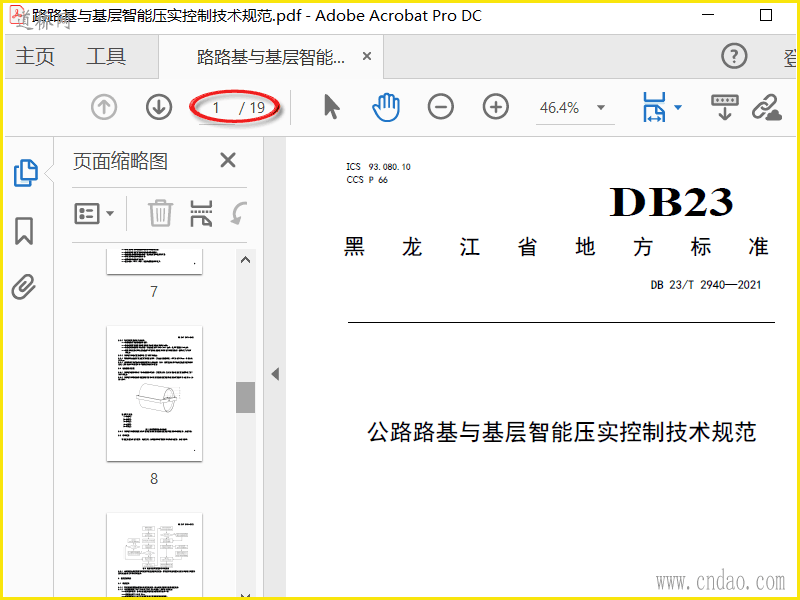
Task: Rotate pages counterclockwise icon
Action: 238,213
